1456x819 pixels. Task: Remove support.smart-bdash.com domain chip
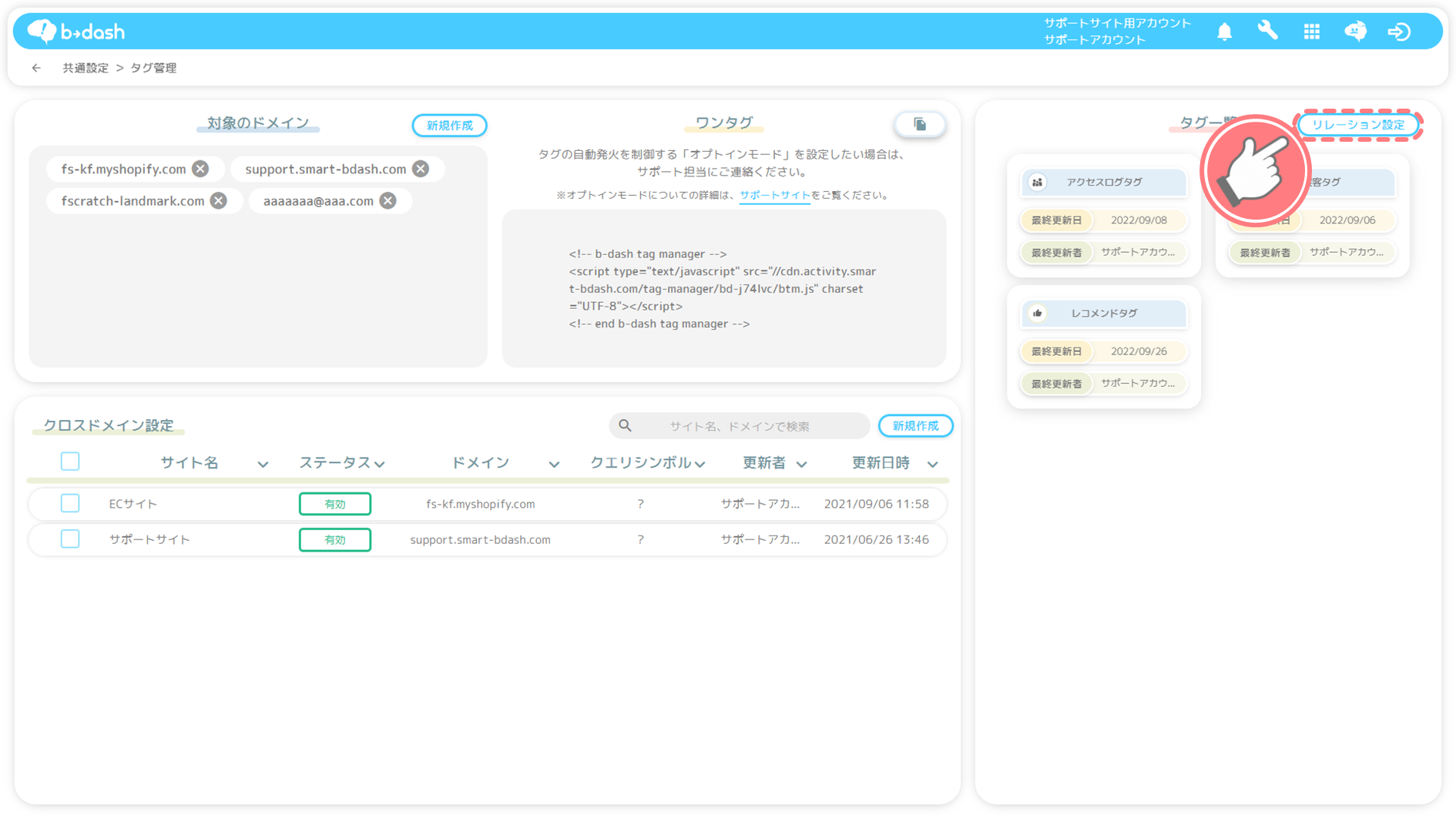click(421, 169)
